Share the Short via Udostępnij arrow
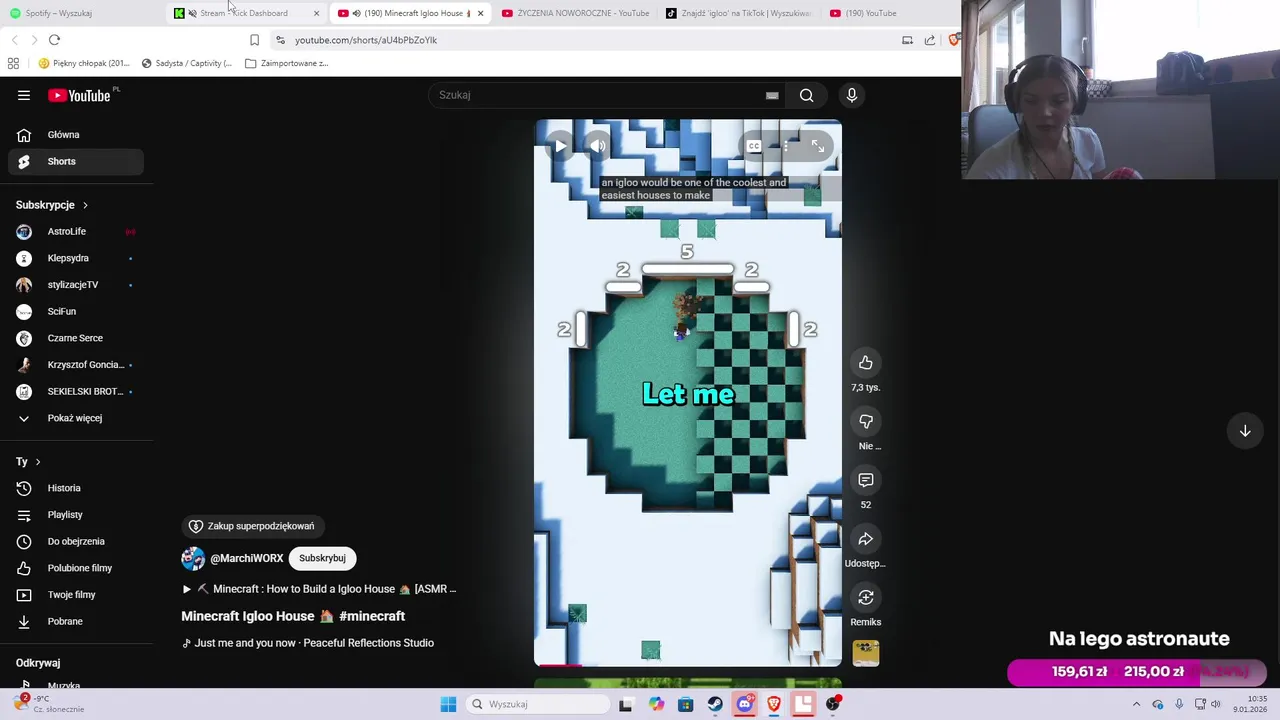 (x=866, y=539)
